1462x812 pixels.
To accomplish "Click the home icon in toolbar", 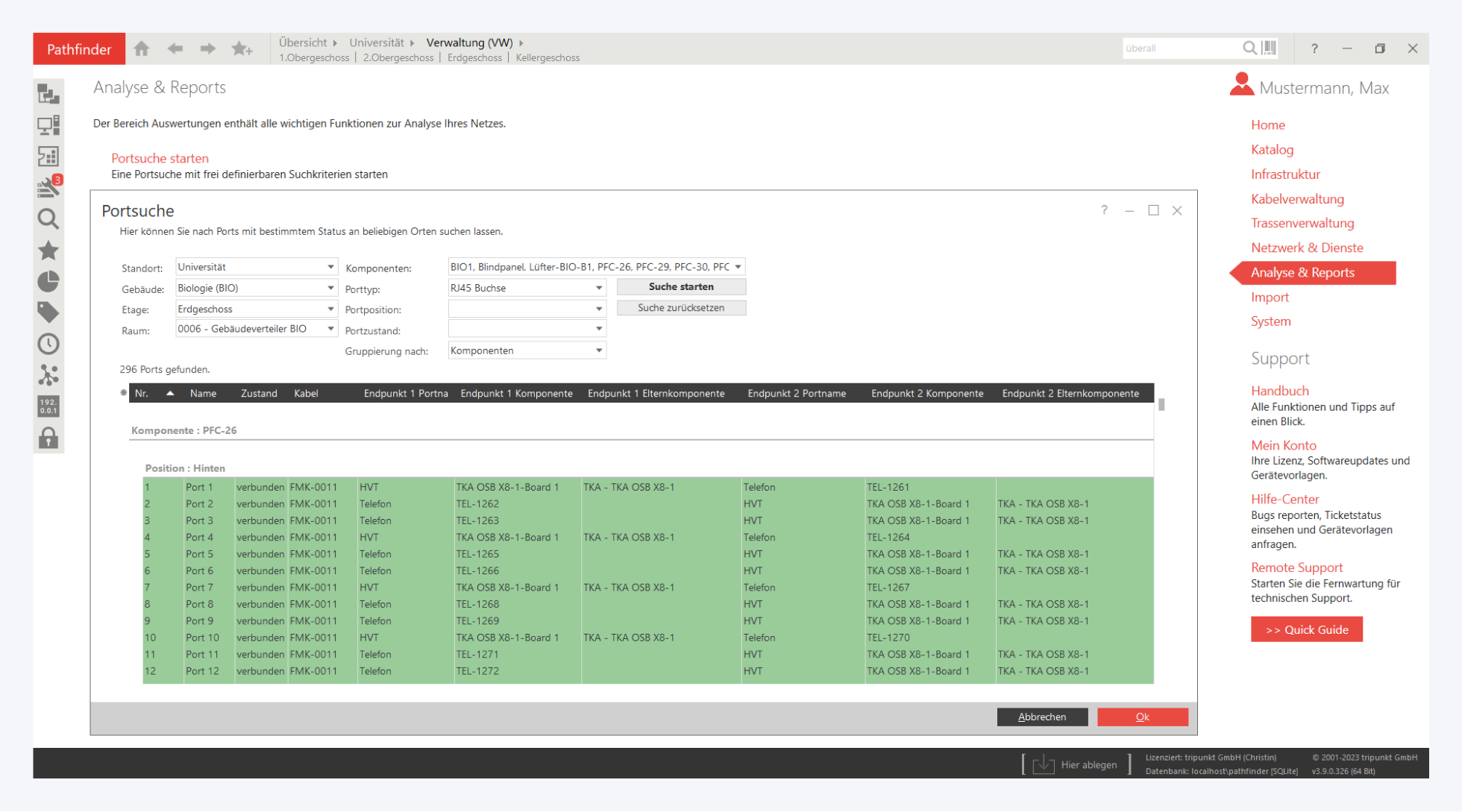I will [x=142, y=49].
